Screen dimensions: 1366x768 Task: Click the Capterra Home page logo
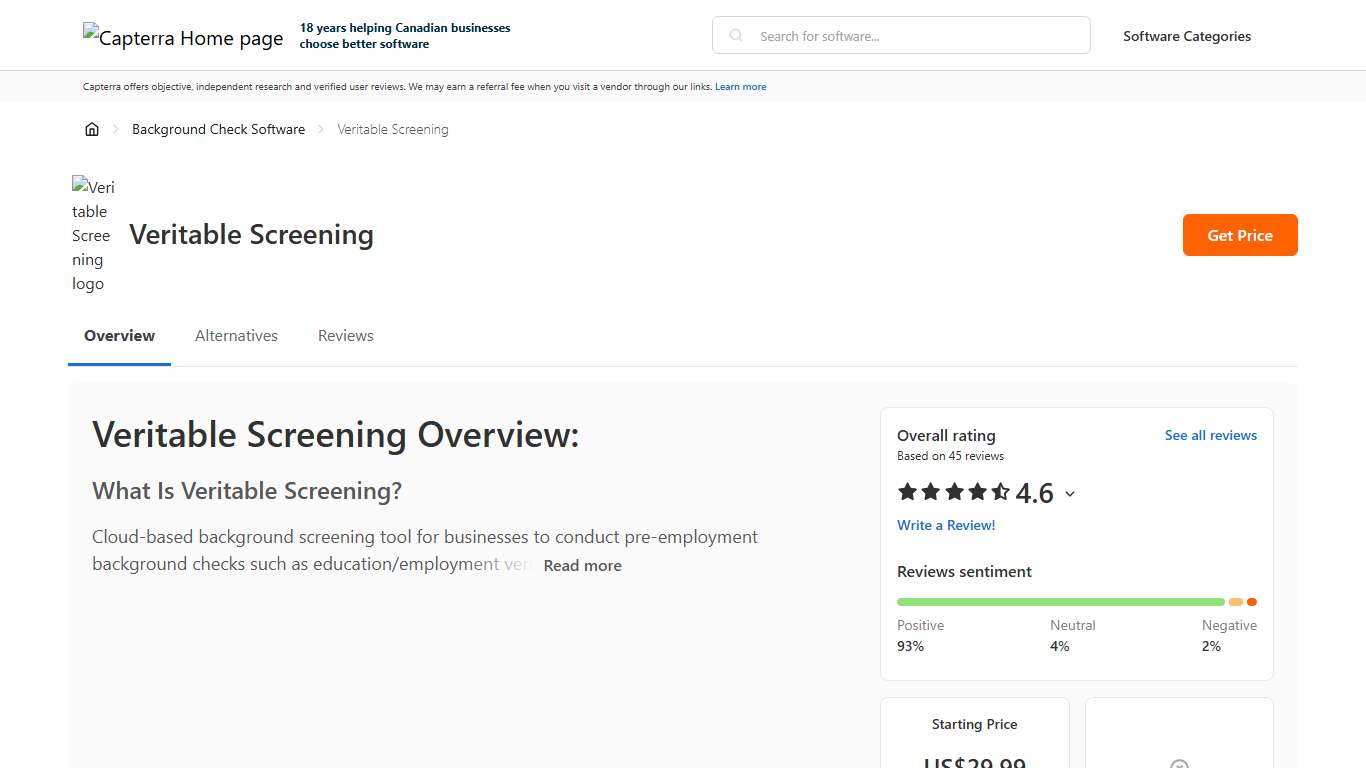click(183, 37)
